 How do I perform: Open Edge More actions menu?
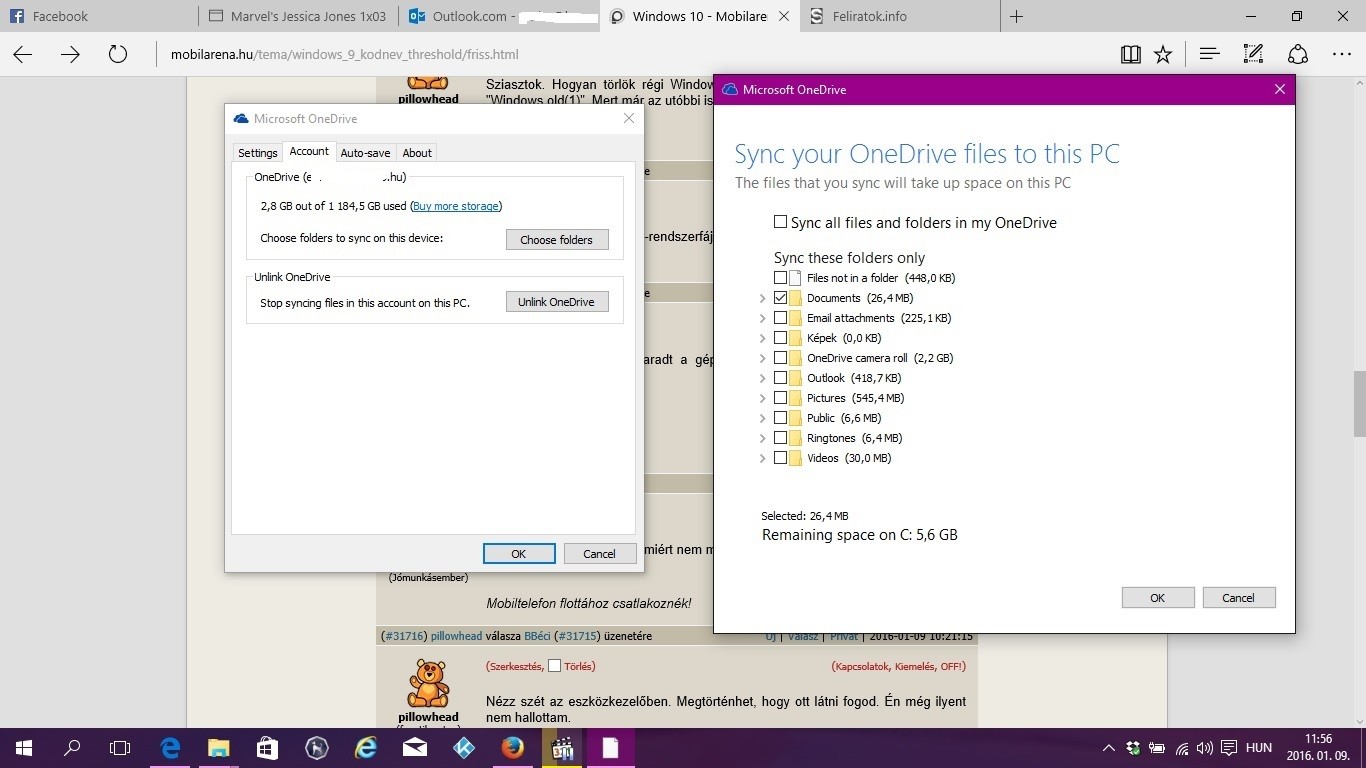point(1342,55)
